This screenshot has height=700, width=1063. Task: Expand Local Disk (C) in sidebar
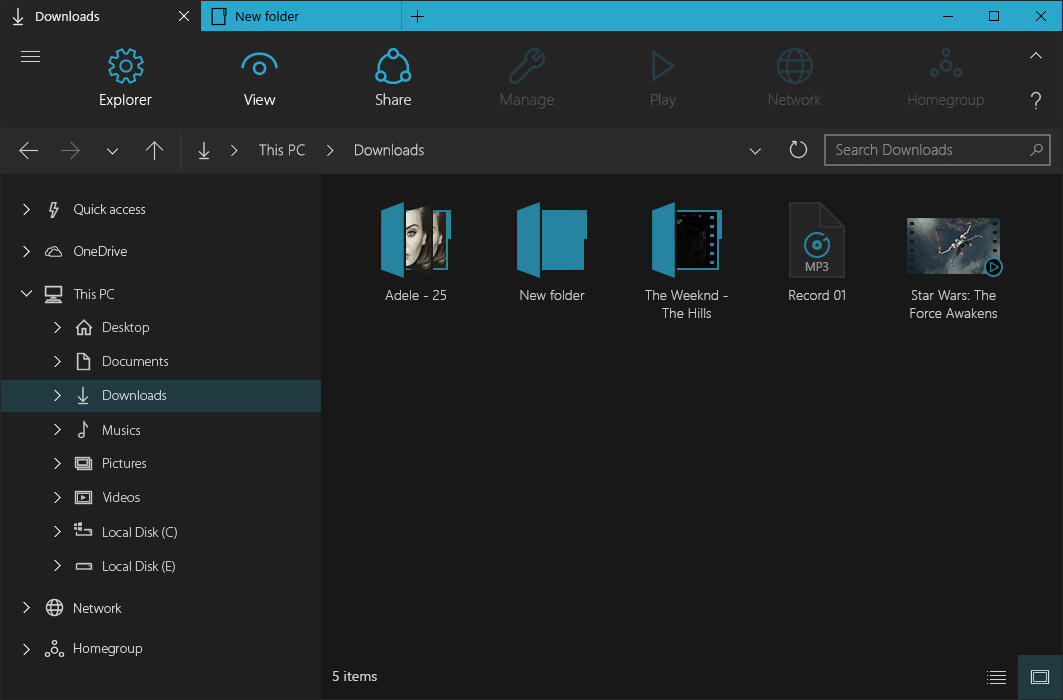click(x=57, y=531)
